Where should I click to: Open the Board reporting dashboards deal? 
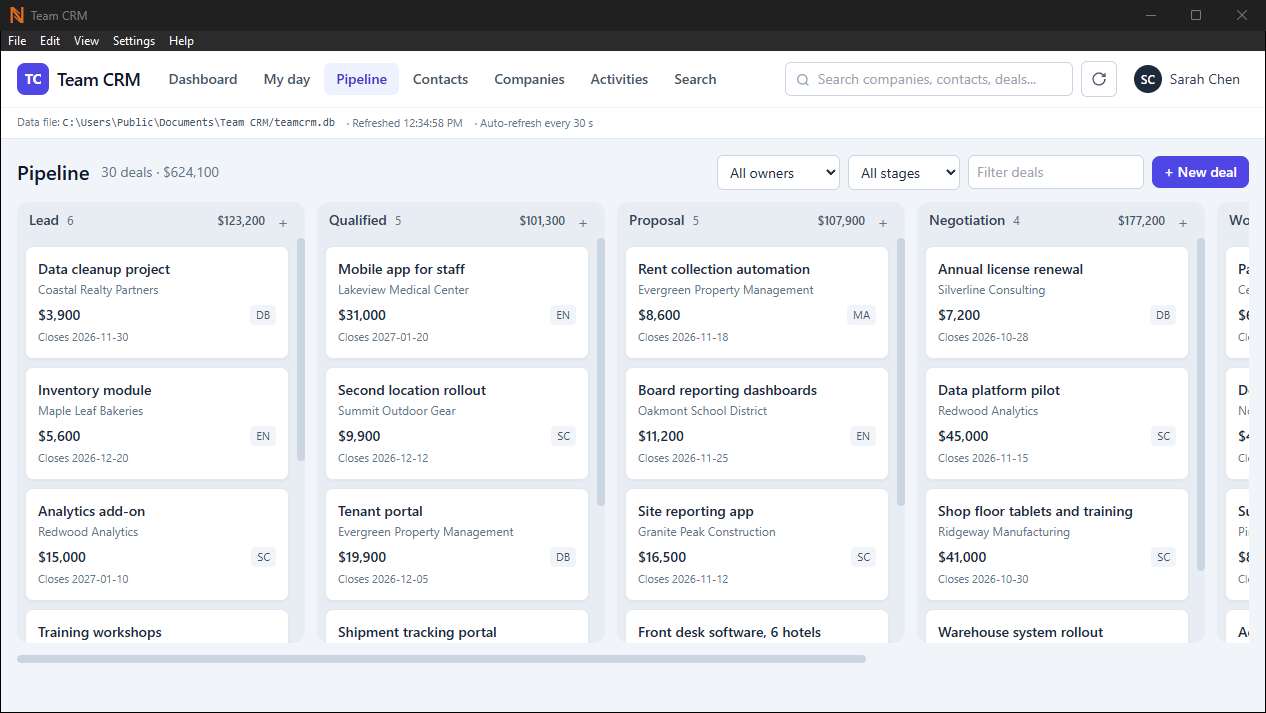coord(757,423)
